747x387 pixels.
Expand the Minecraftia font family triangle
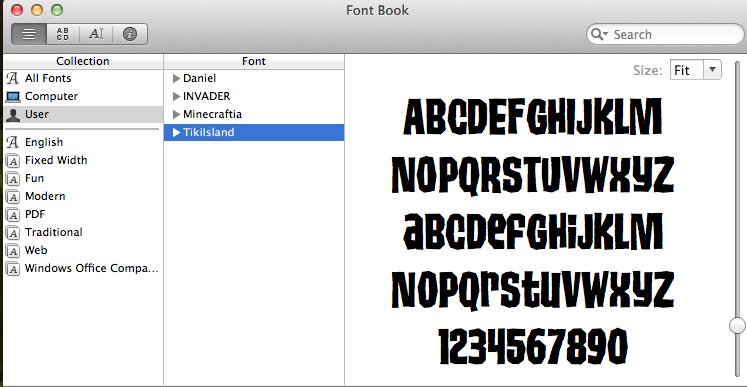pyautogui.click(x=176, y=114)
